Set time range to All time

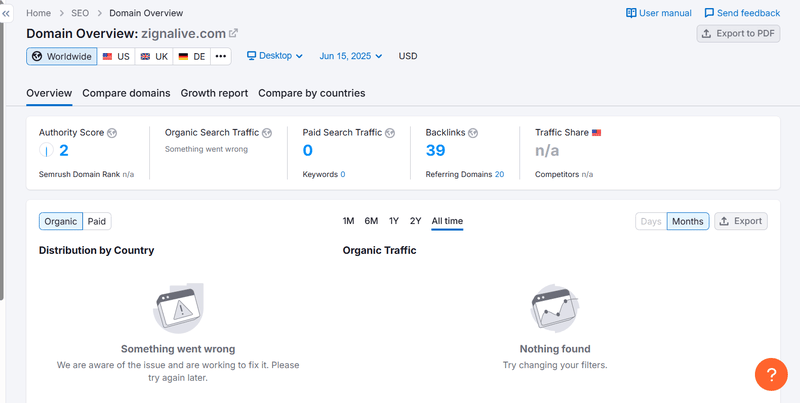447,221
